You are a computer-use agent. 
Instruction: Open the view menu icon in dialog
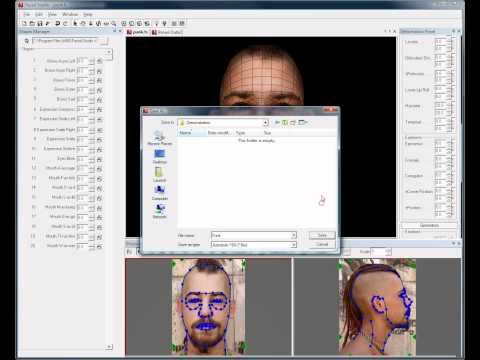(302, 123)
